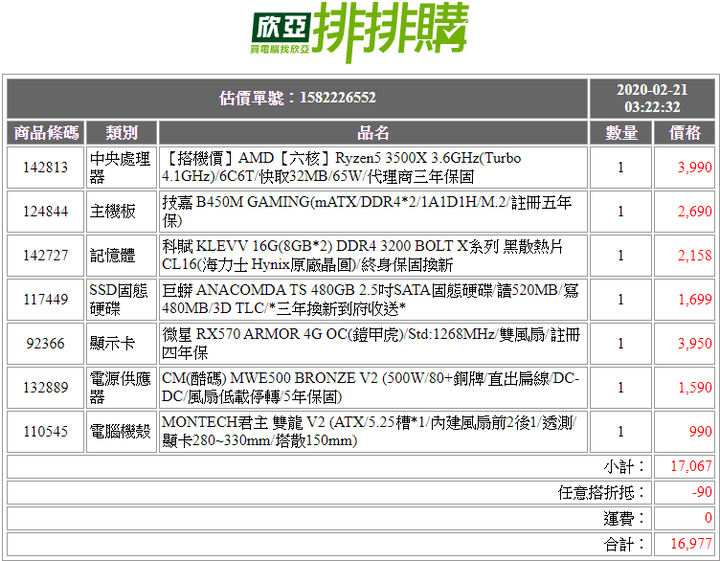Image resolution: width=720 pixels, height=561 pixels.
Task: Select category 電源供應器
Action: [120, 387]
